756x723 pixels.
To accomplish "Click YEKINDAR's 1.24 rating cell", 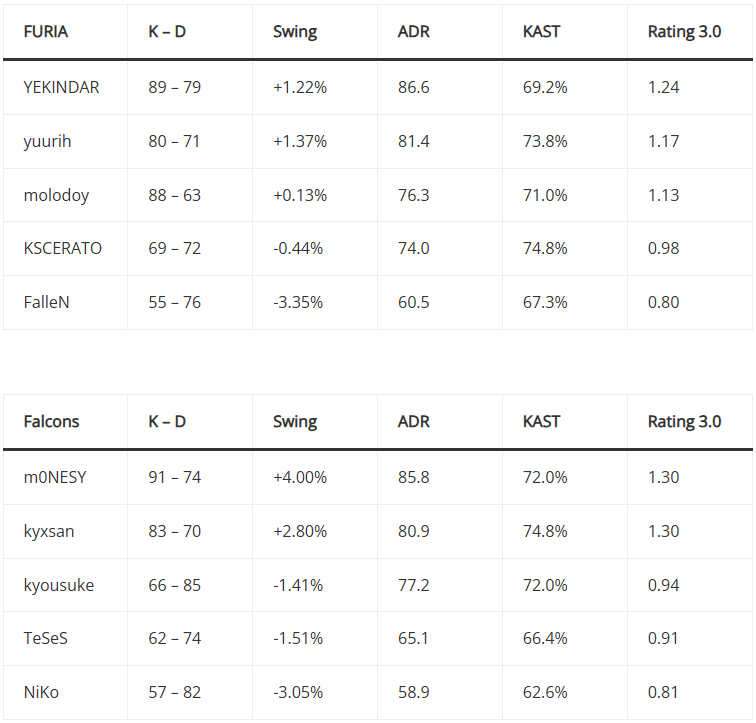I will (x=663, y=87).
